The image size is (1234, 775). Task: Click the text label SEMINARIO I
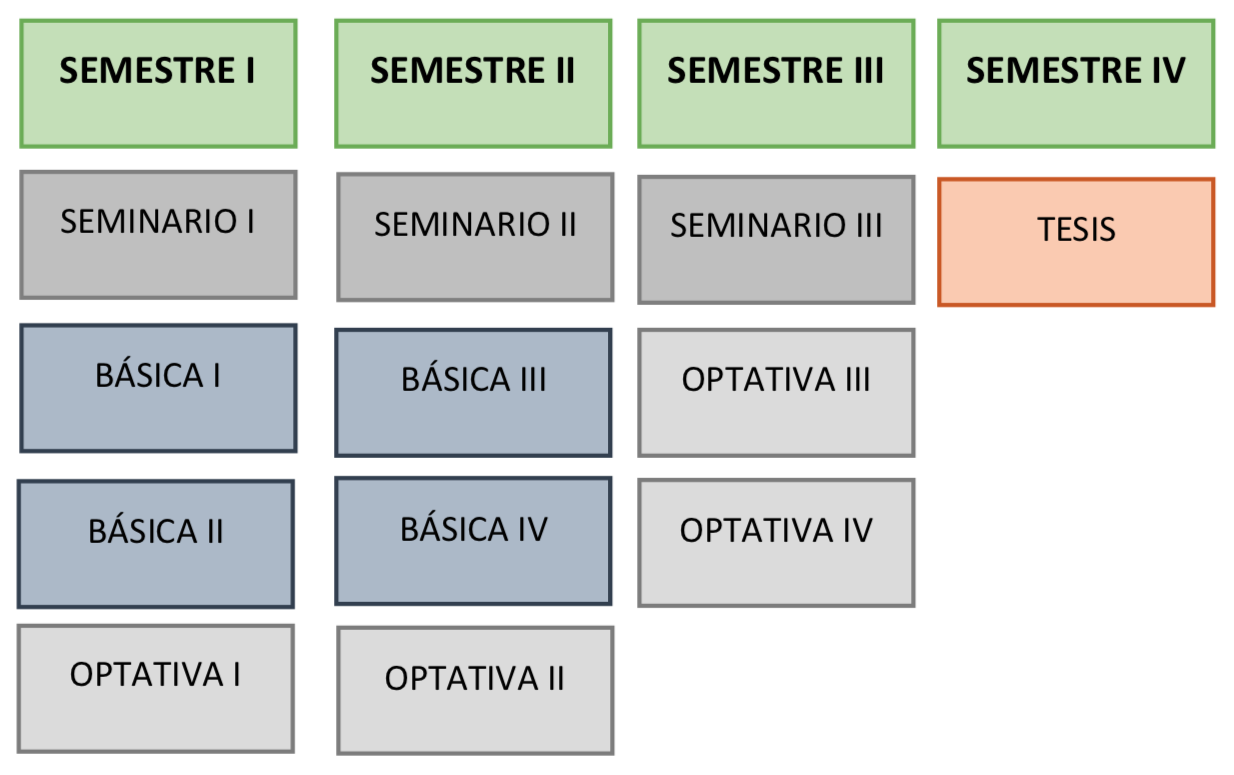click(x=157, y=221)
